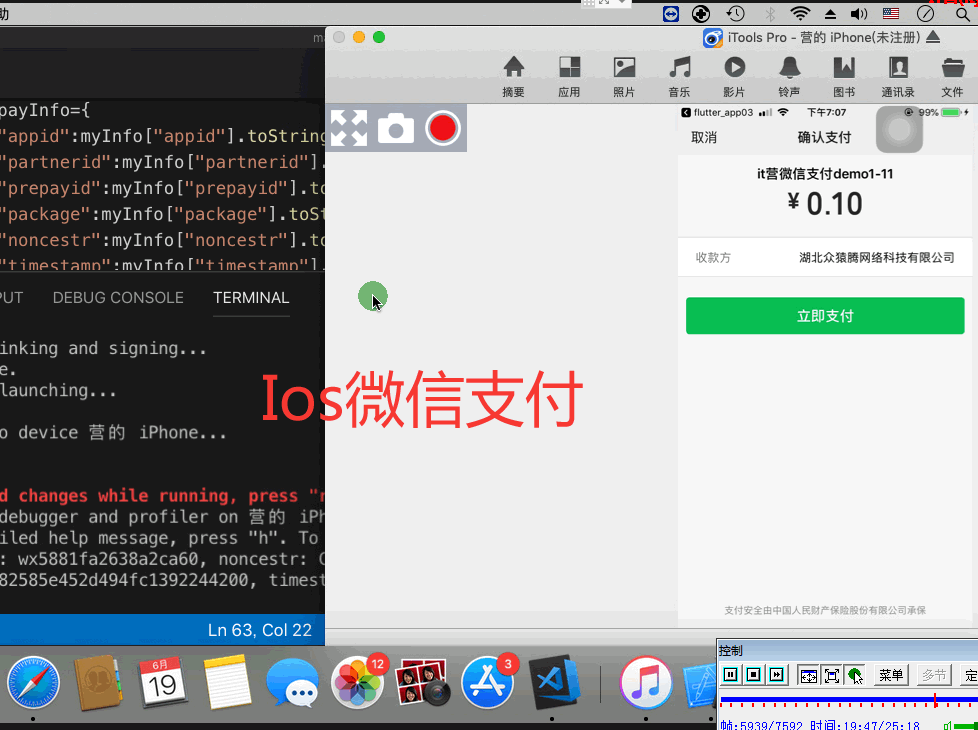Open Photo Booth from the Dock
978x730 pixels.
tap(423, 683)
